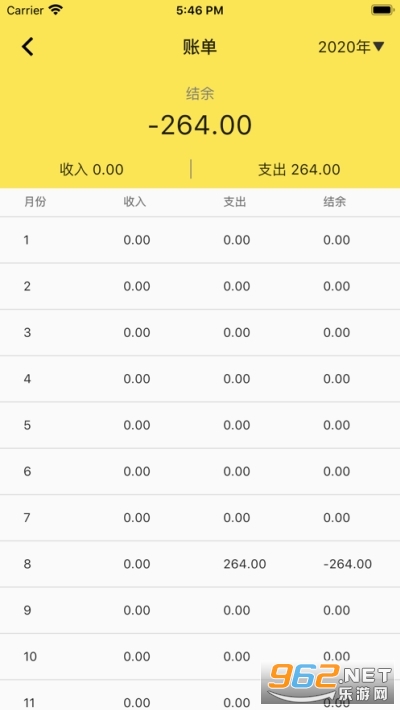
Task: Tap the battery indicator icon
Action: [x=382, y=10]
